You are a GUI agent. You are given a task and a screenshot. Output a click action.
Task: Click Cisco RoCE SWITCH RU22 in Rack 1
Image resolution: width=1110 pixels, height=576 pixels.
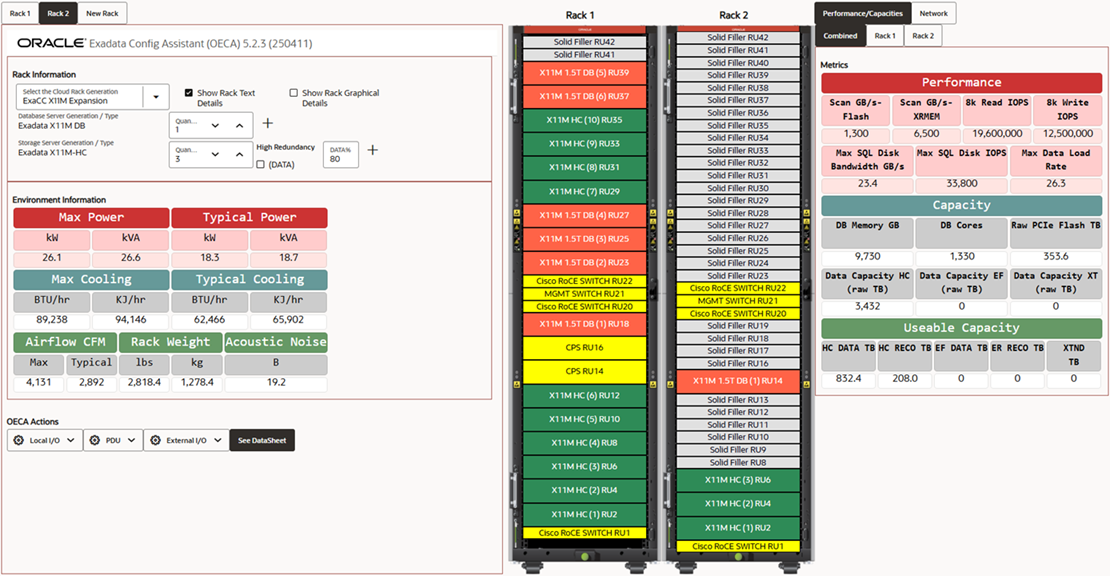point(584,281)
